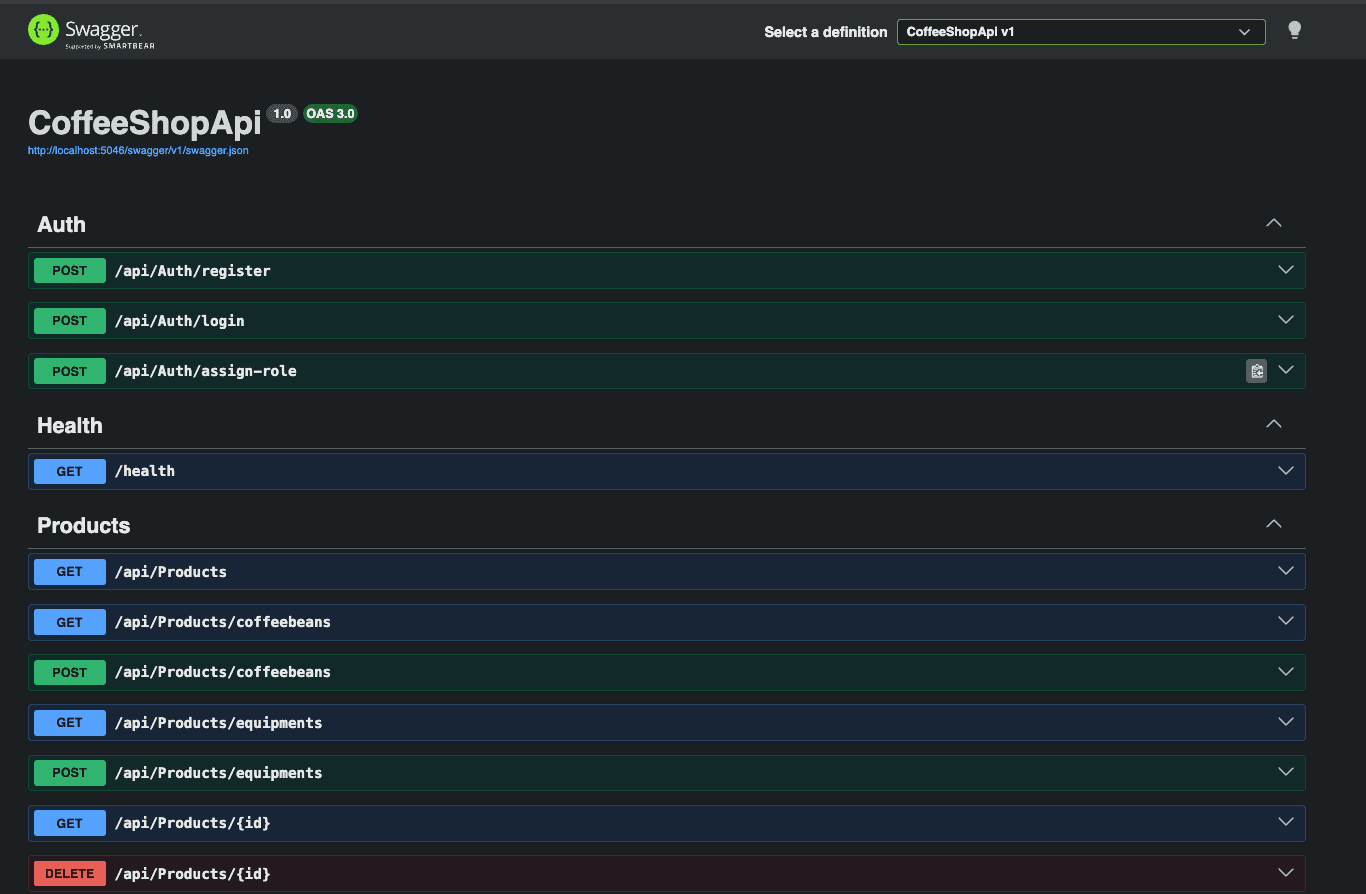Expand the GET equipments endpoint chevron
Screen dimensions: 1366x894
point(1286,721)
